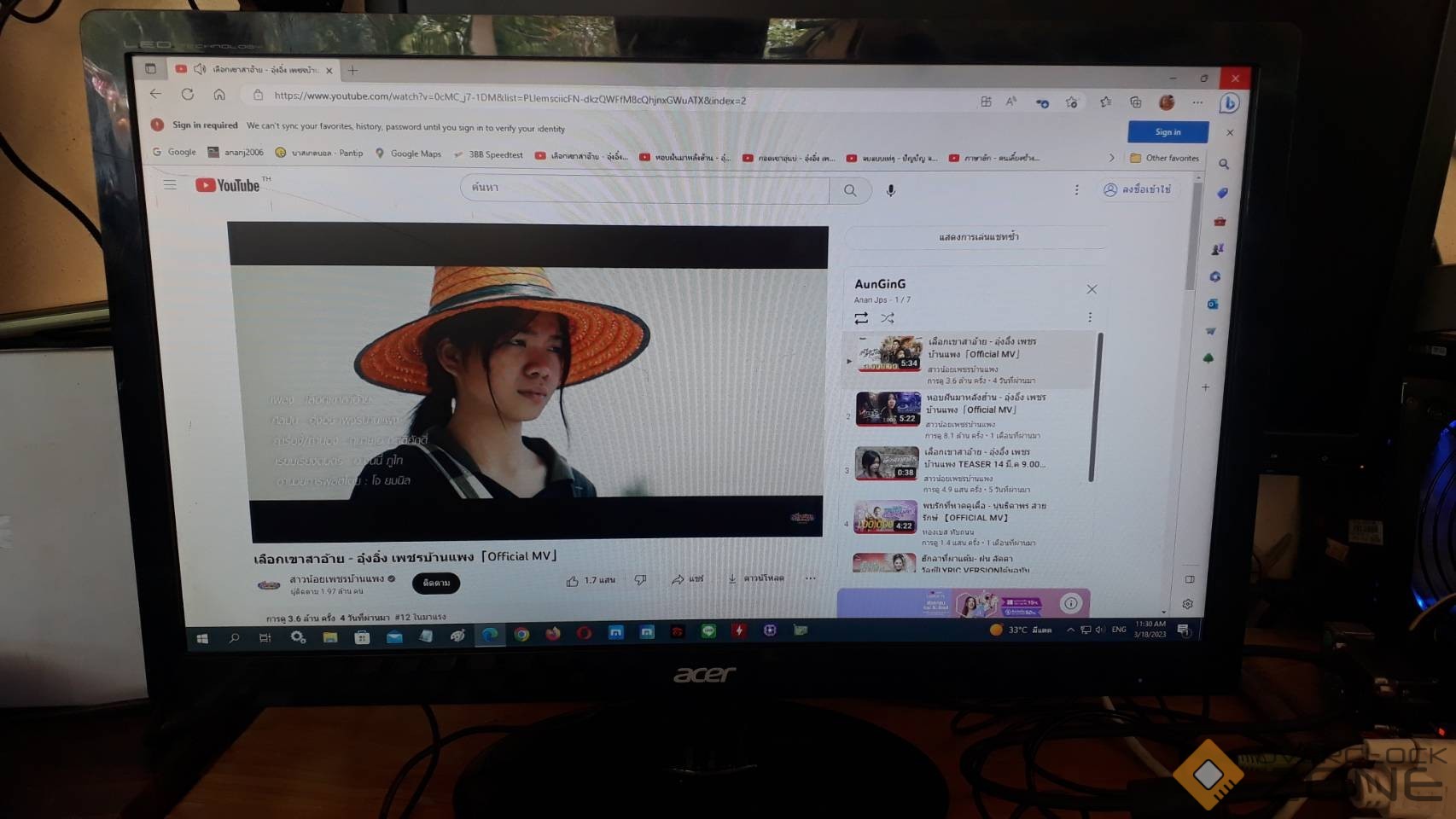Click the playlist panel scrollbar
Screen dimensions: 1456x819
click(1095, 408)
